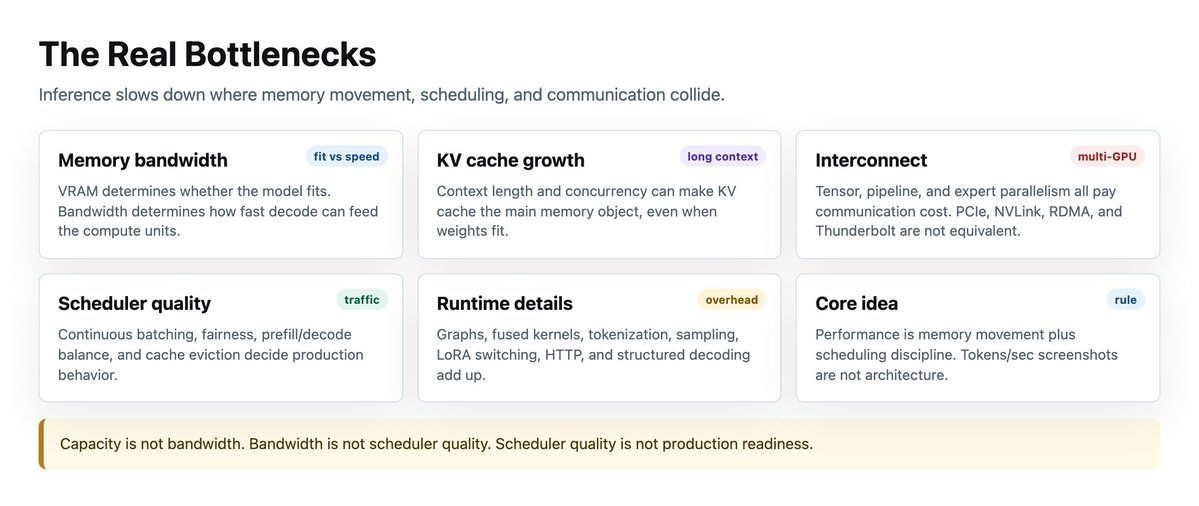Select the green 'traffic' tag

(x=362, y=300)
